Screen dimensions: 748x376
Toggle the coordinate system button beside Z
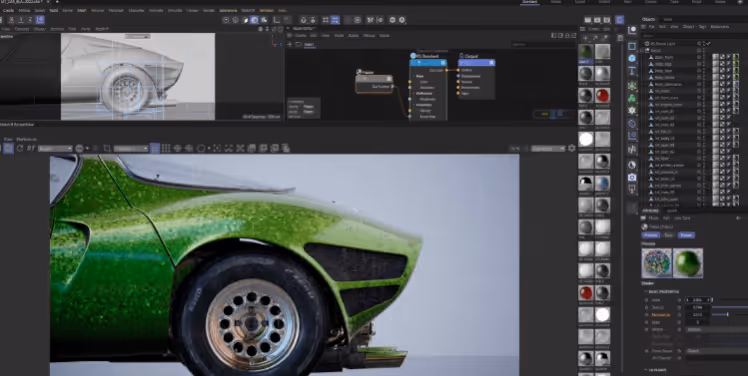pyautogui.click(x=40, y=20)
